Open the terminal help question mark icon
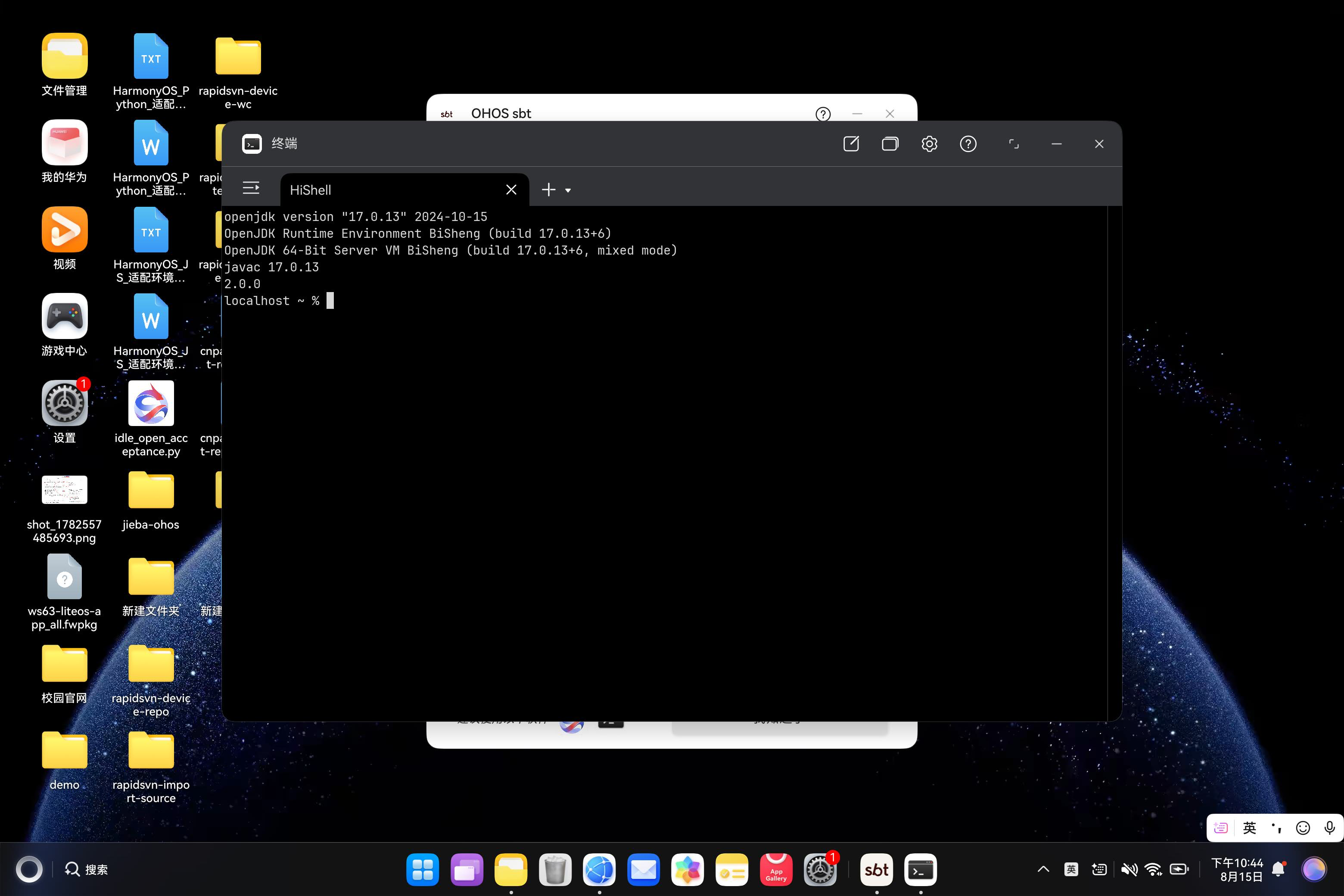Image resolution: width=1344 pixels, height=896 pixels. click(x=968, y=143)
